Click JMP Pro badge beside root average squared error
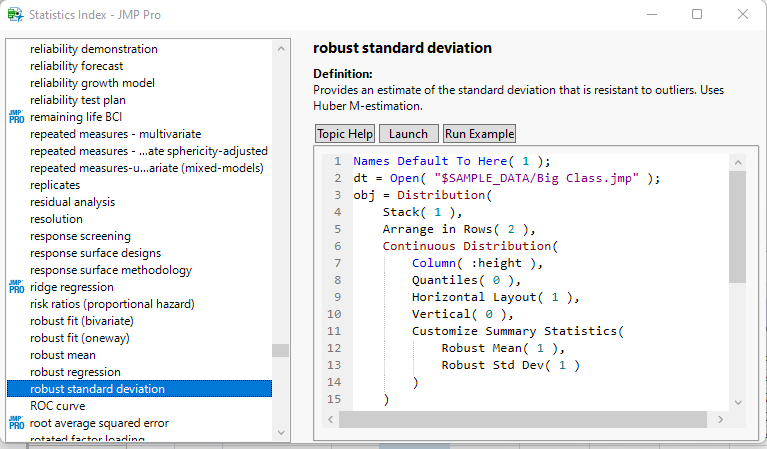This screenshot has height=449, width=767. tap(16, 423)
